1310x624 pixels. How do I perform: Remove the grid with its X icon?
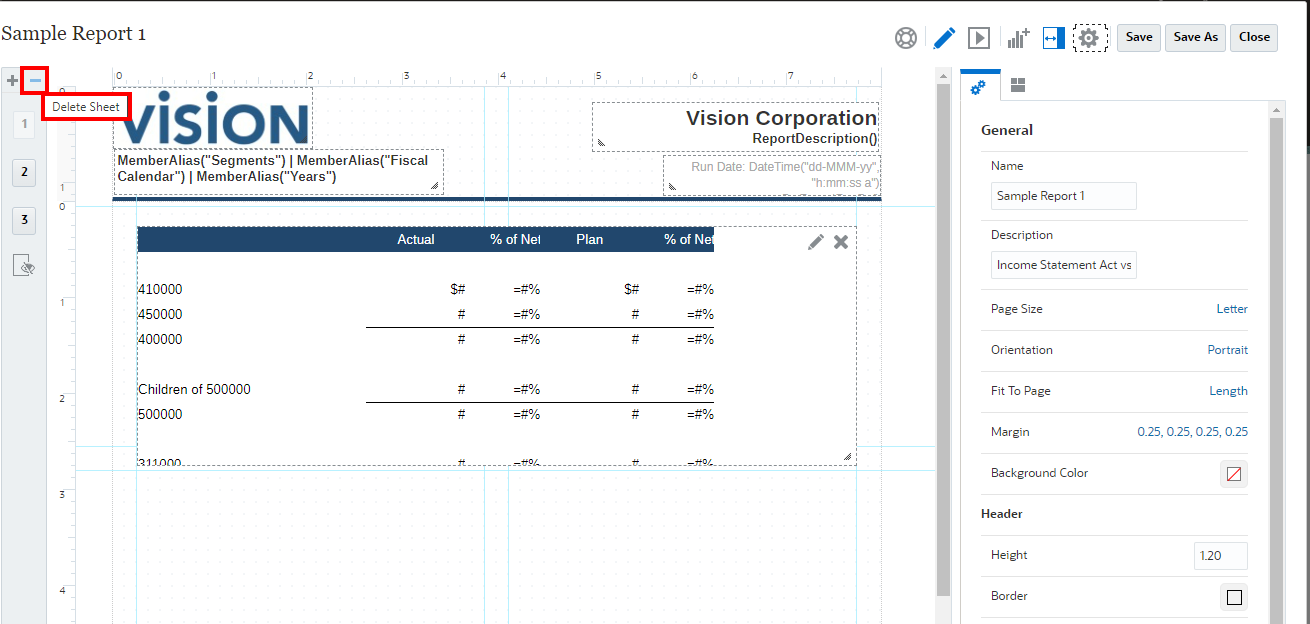[x=841, y=242]
